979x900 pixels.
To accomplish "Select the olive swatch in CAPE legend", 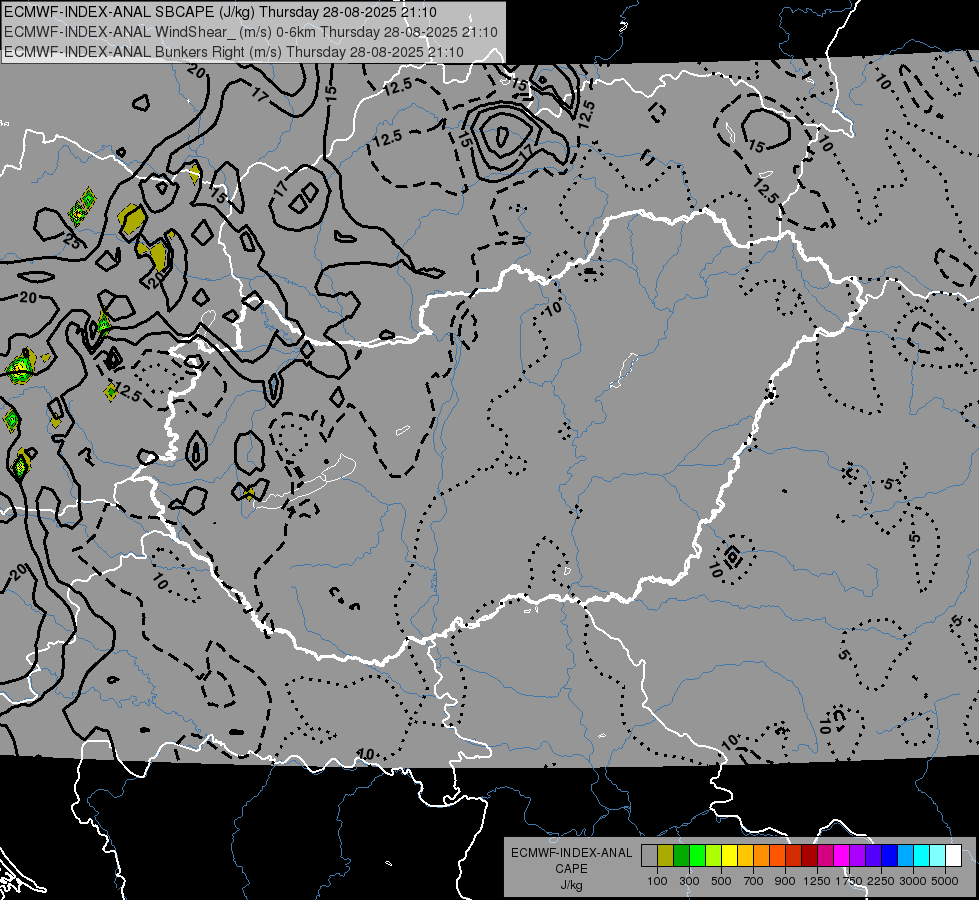I will pos(666,855).
